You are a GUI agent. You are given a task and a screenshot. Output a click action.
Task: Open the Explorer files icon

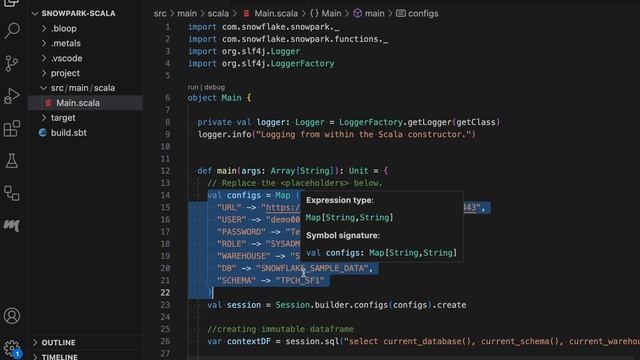pos(12,3)
